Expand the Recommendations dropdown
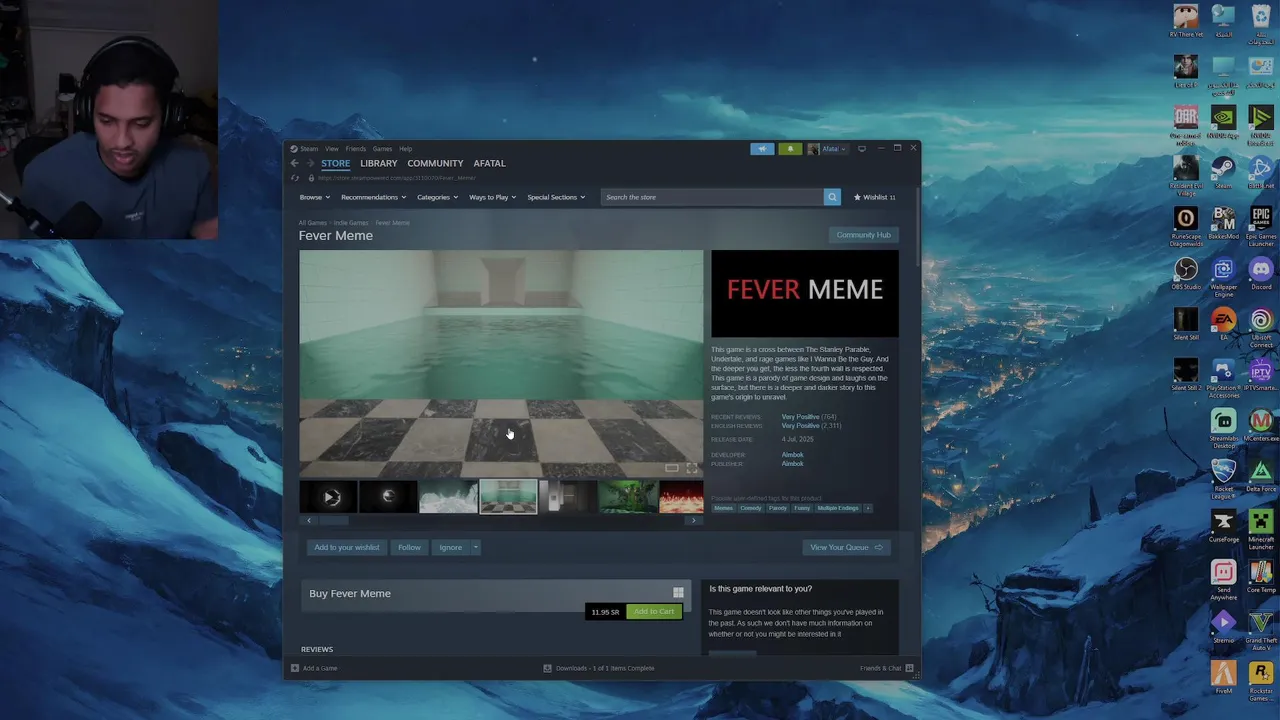Image resolution: width=1280 pixels, height=720 pixels. [x=373, y=197]
